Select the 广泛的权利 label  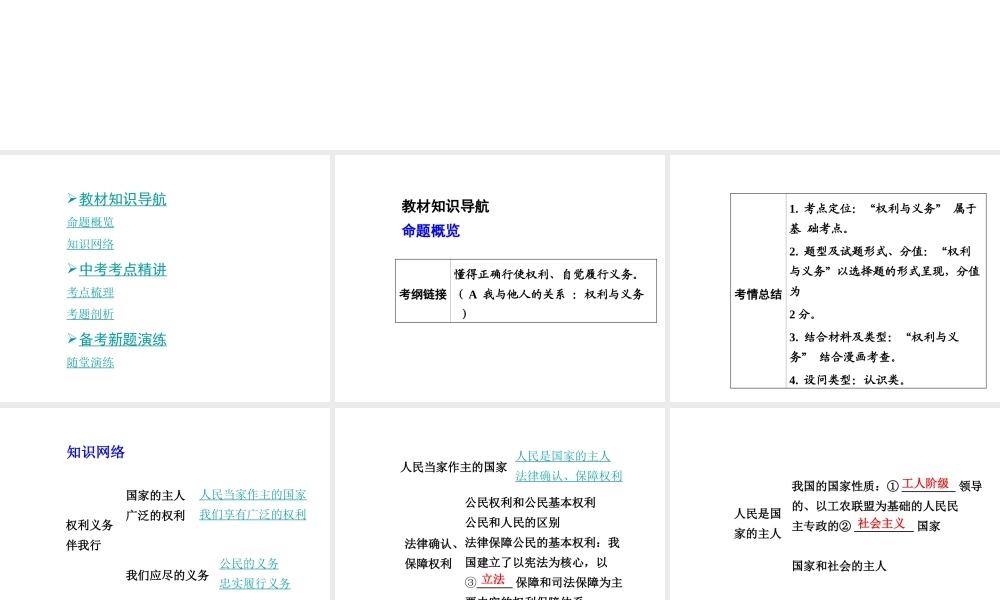(155, 515)
